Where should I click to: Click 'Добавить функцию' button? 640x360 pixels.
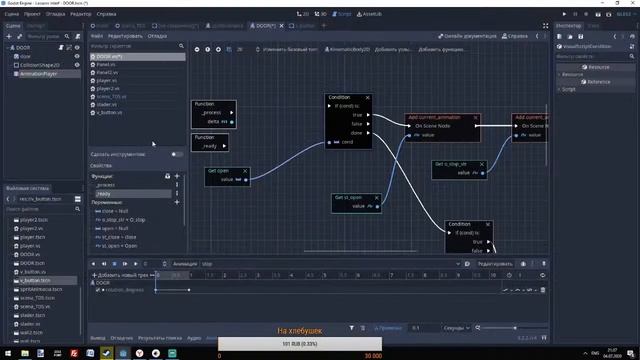tap(441, 49)
